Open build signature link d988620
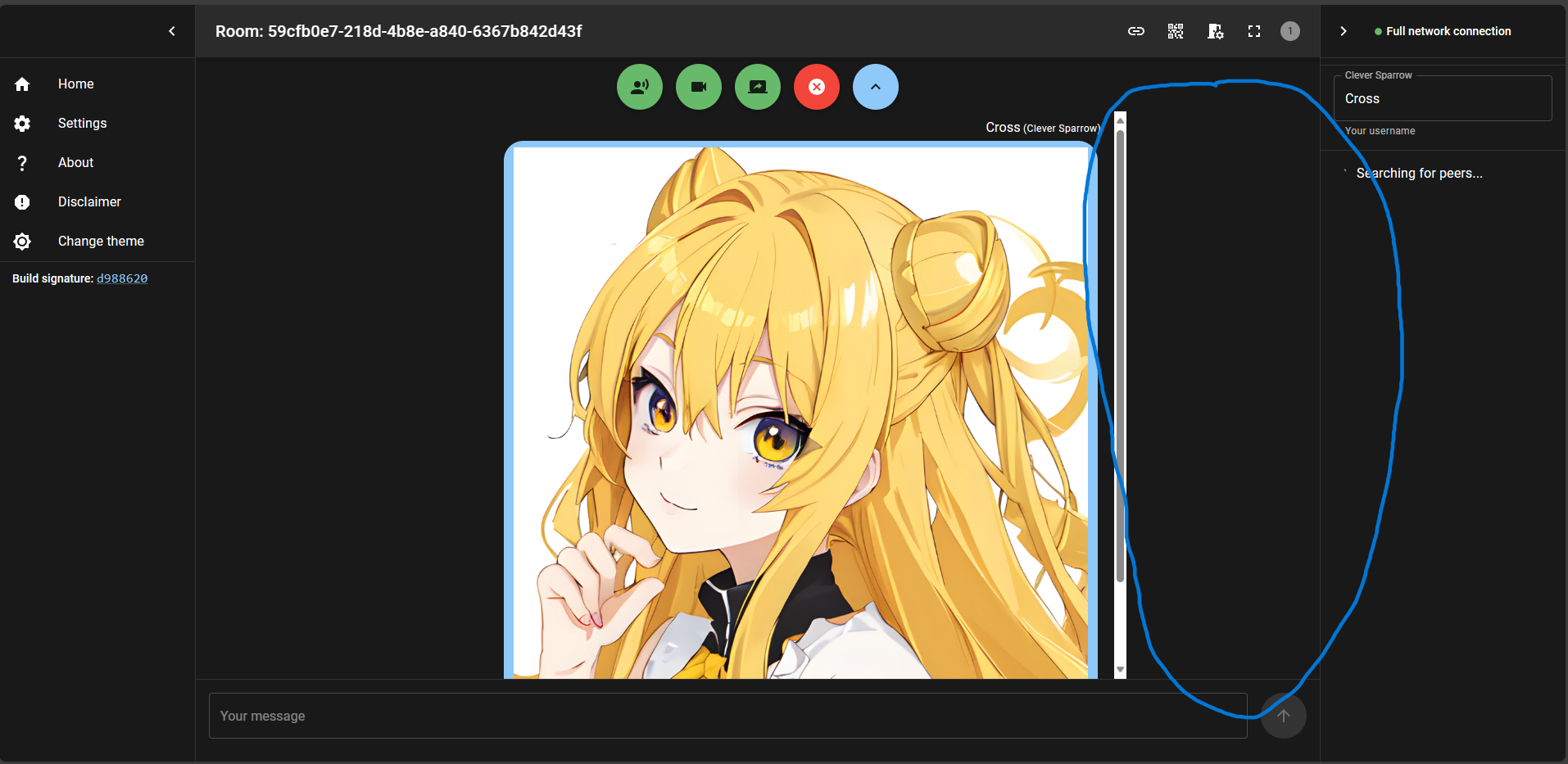This screenshot has height=764, width=1568. 122,278
